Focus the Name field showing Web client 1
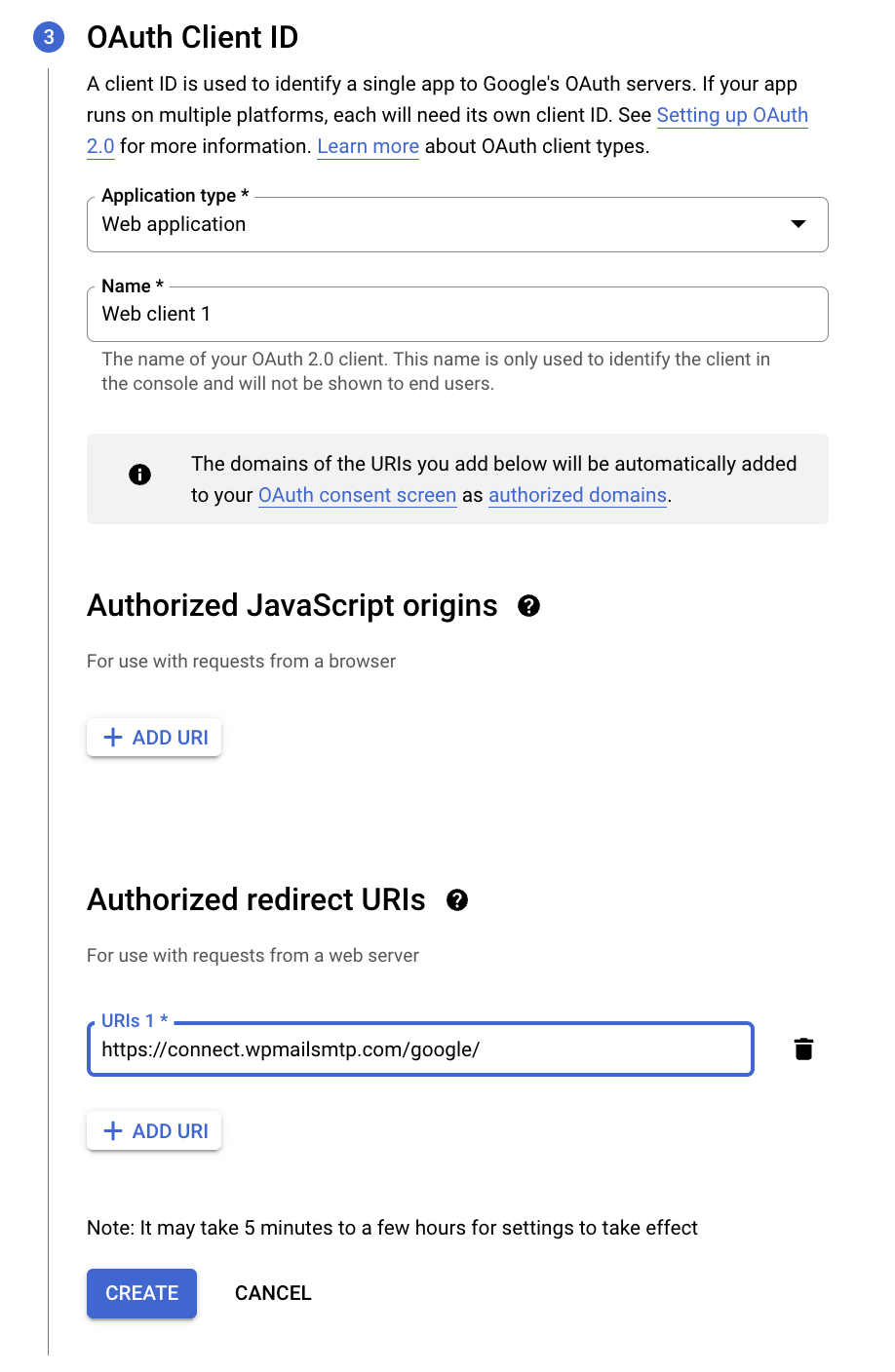This screenshot has height=1372, width=895. tap(457, 314)
